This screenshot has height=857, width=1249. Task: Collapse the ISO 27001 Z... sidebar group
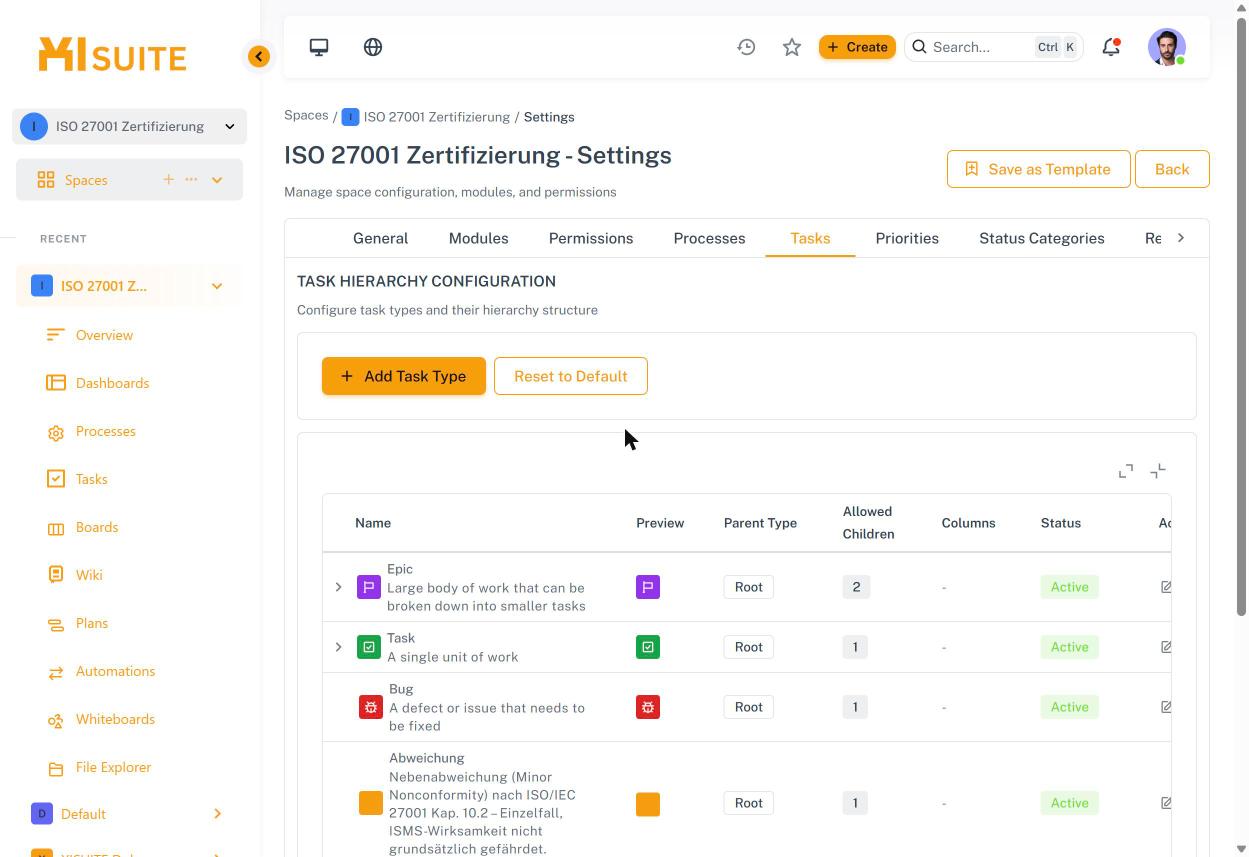point(217,286)
